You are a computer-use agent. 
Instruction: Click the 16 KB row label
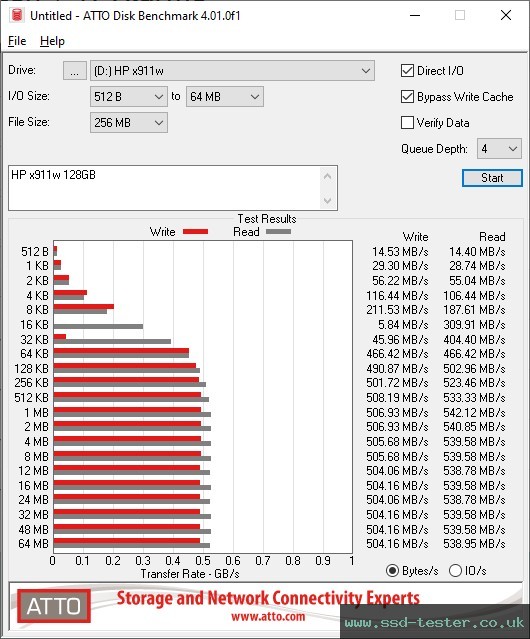(34, 325)
